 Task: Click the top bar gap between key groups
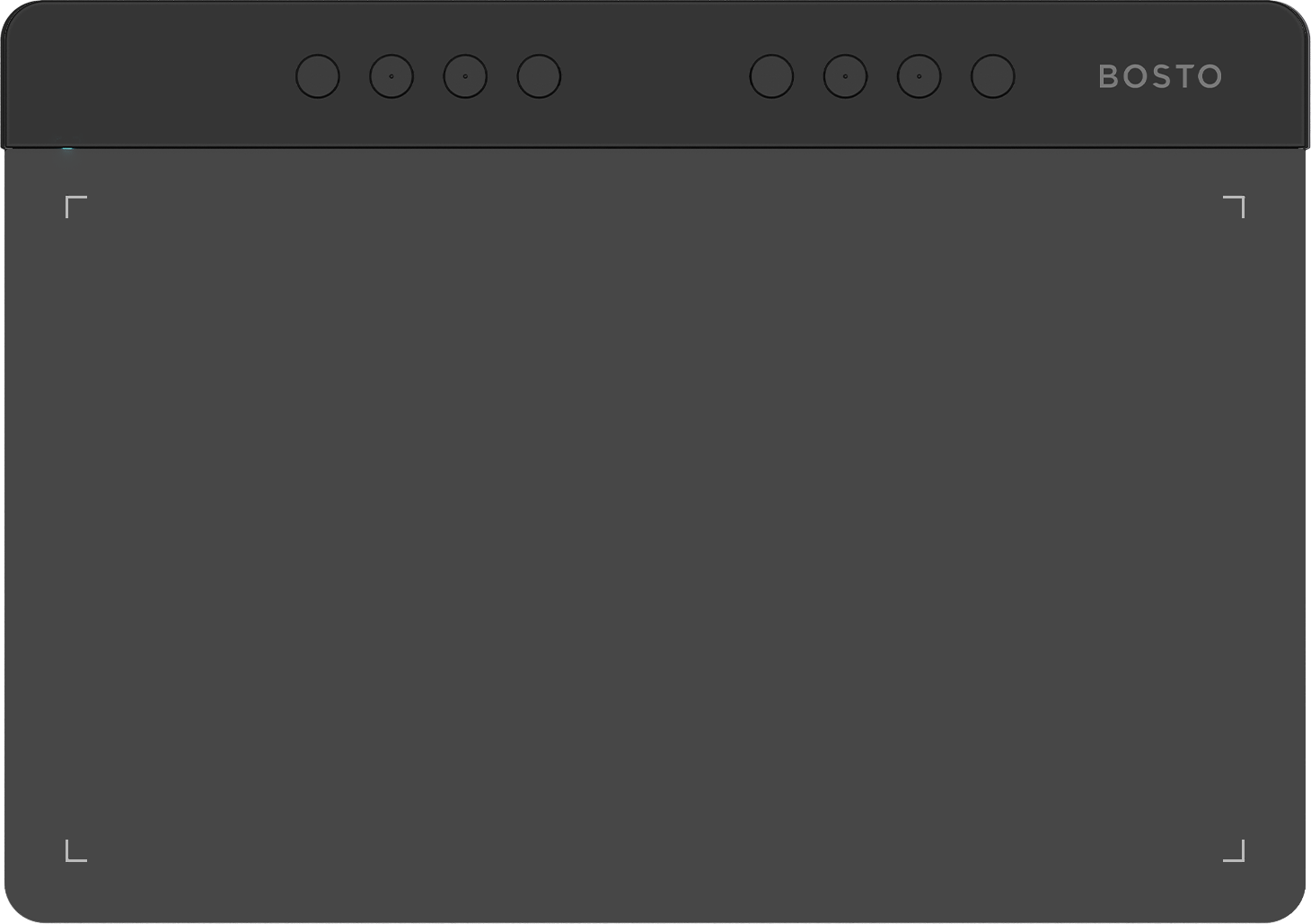[x=655, y=76]
